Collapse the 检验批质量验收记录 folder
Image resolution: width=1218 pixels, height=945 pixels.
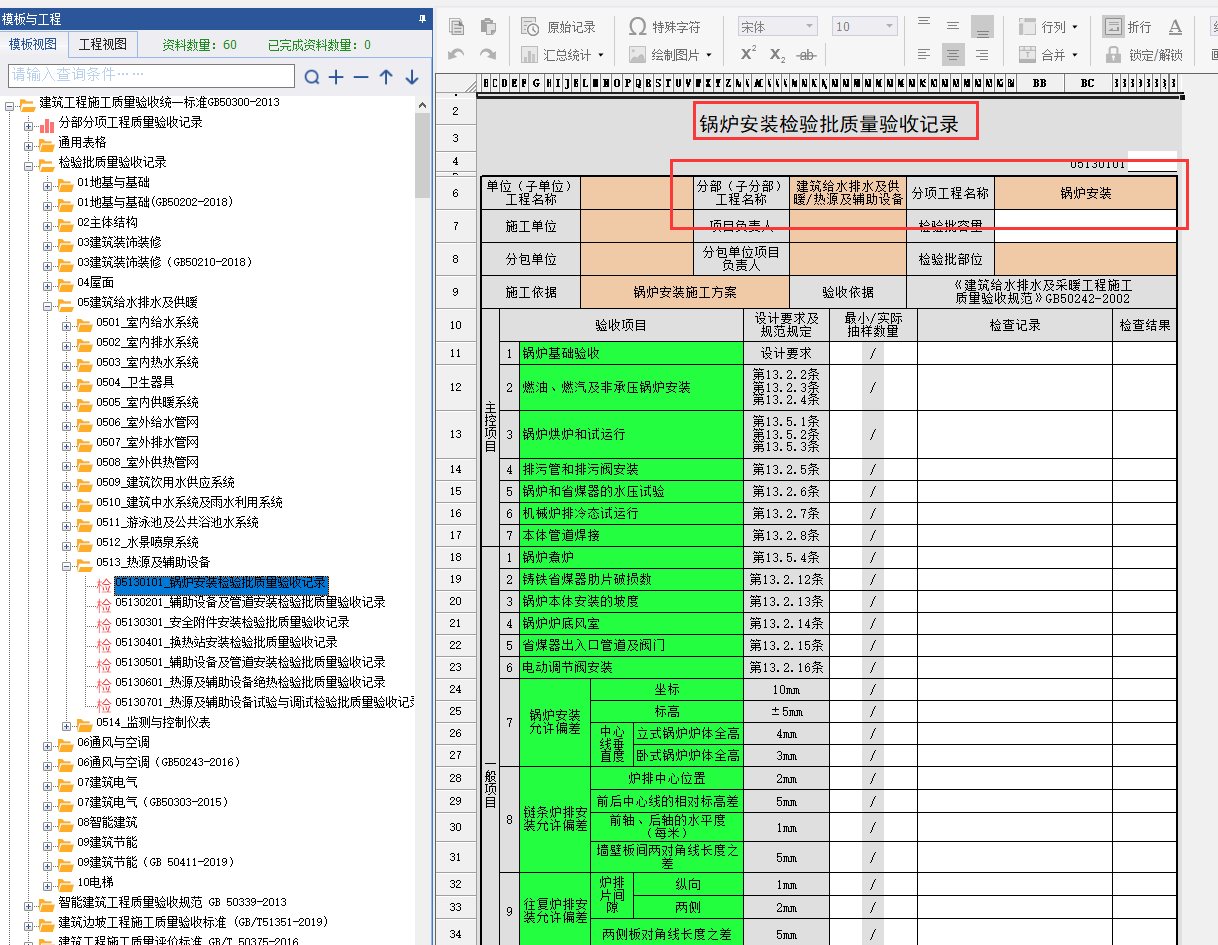28,165
